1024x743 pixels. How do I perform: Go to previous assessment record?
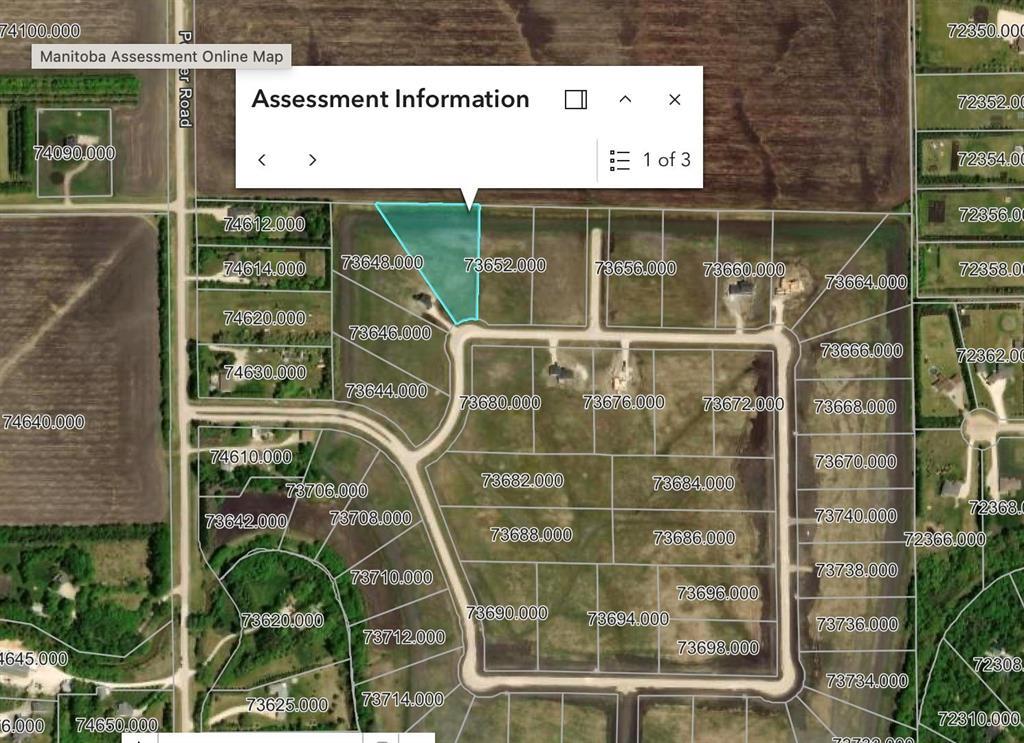coord(262,160)
